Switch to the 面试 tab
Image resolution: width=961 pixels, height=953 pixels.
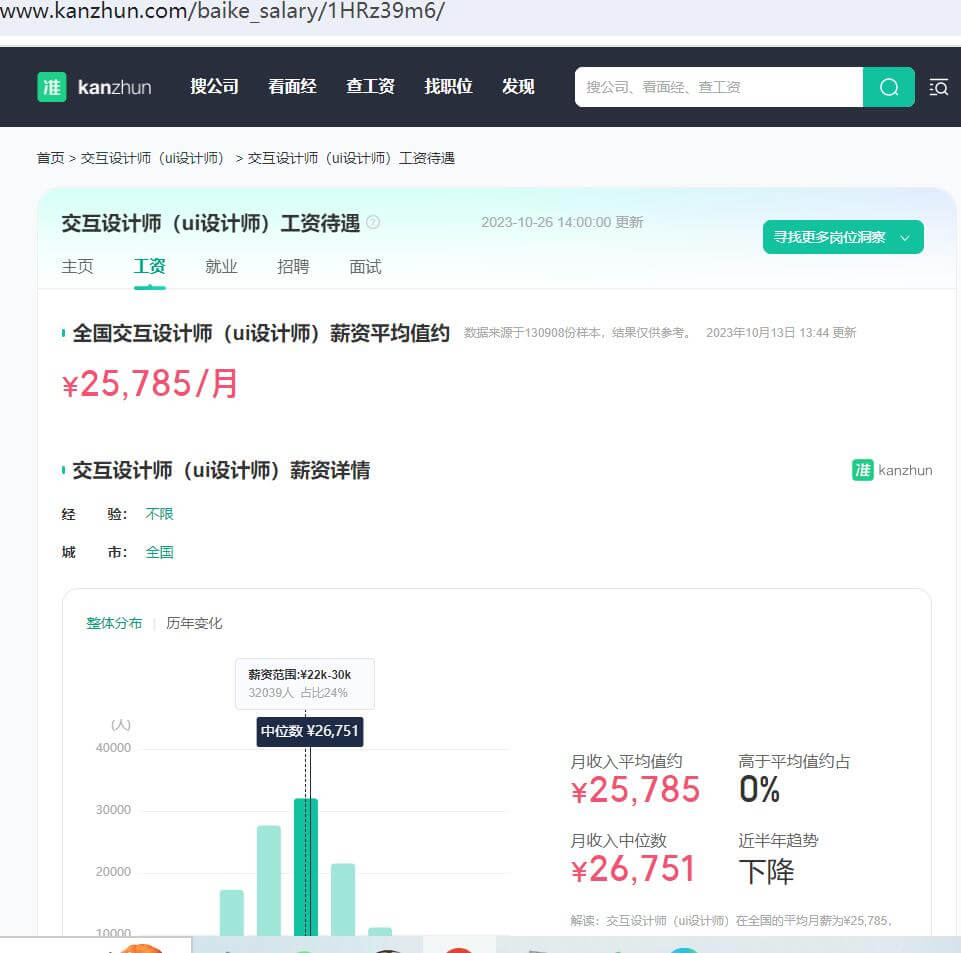pos(365,267)
